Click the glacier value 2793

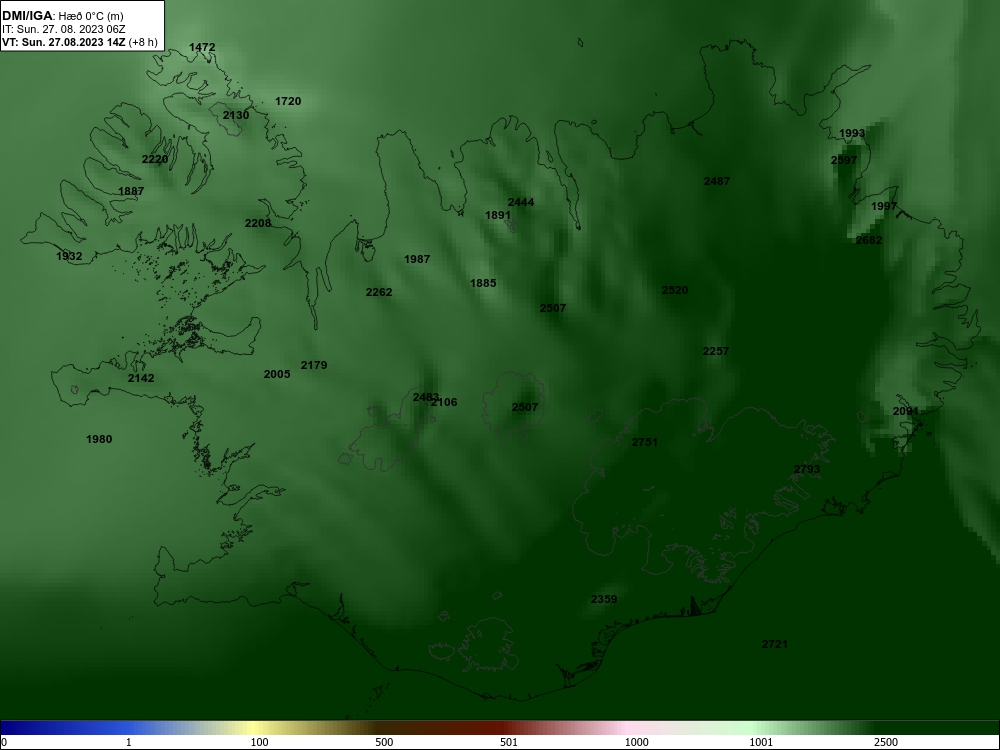[807, 469]
